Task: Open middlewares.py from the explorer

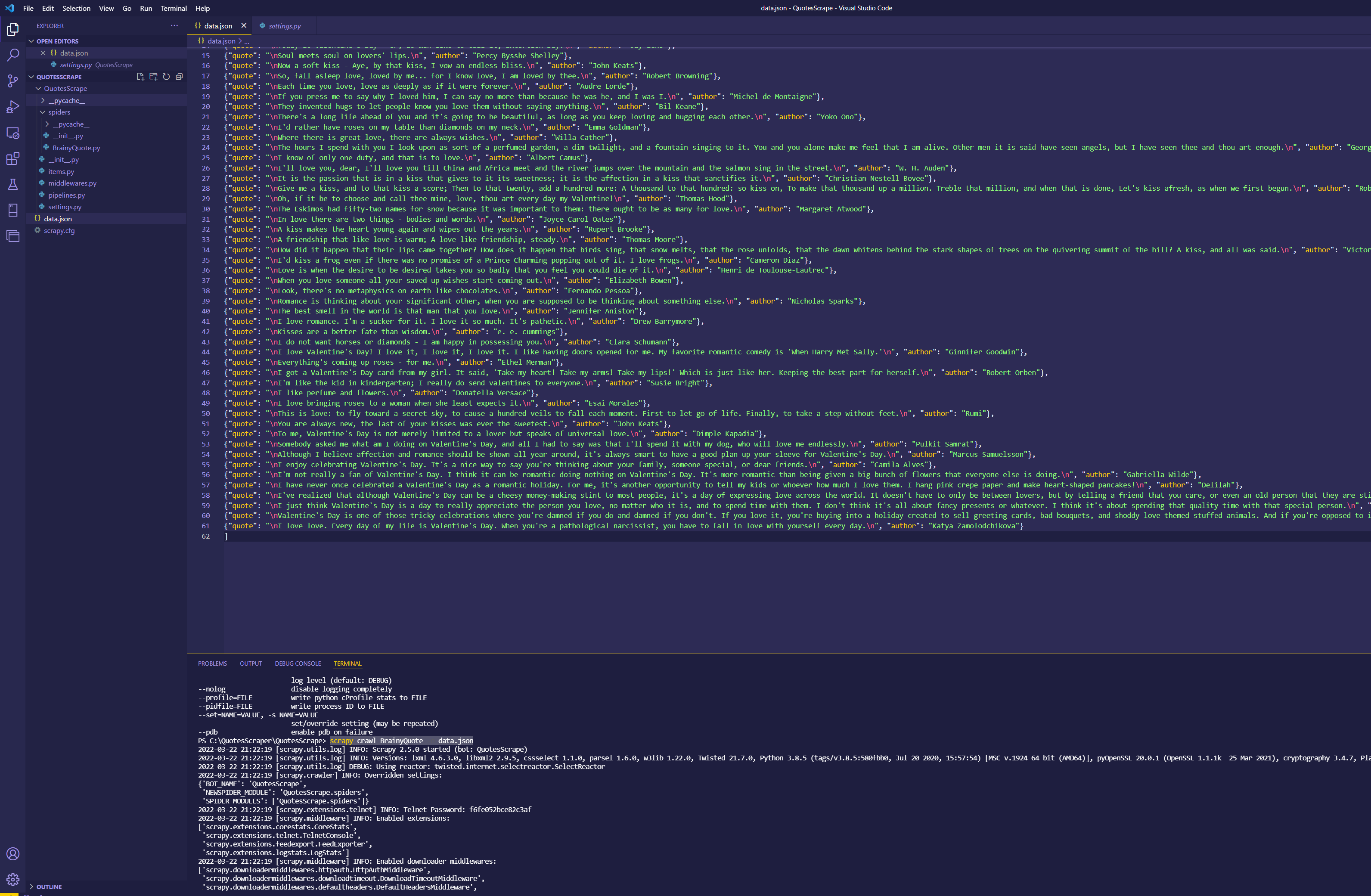Action: click(x=72, y=183)
